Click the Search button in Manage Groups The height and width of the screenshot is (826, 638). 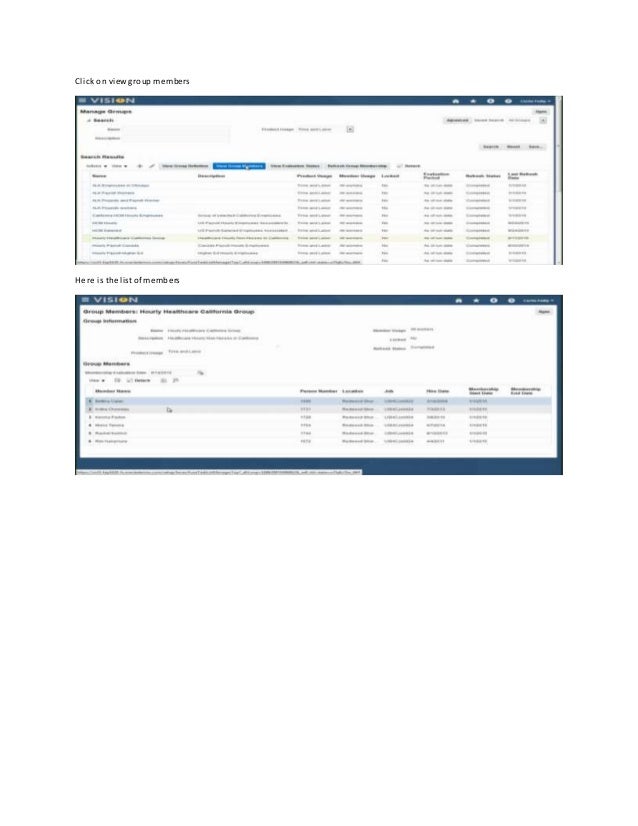coord(490,147)
